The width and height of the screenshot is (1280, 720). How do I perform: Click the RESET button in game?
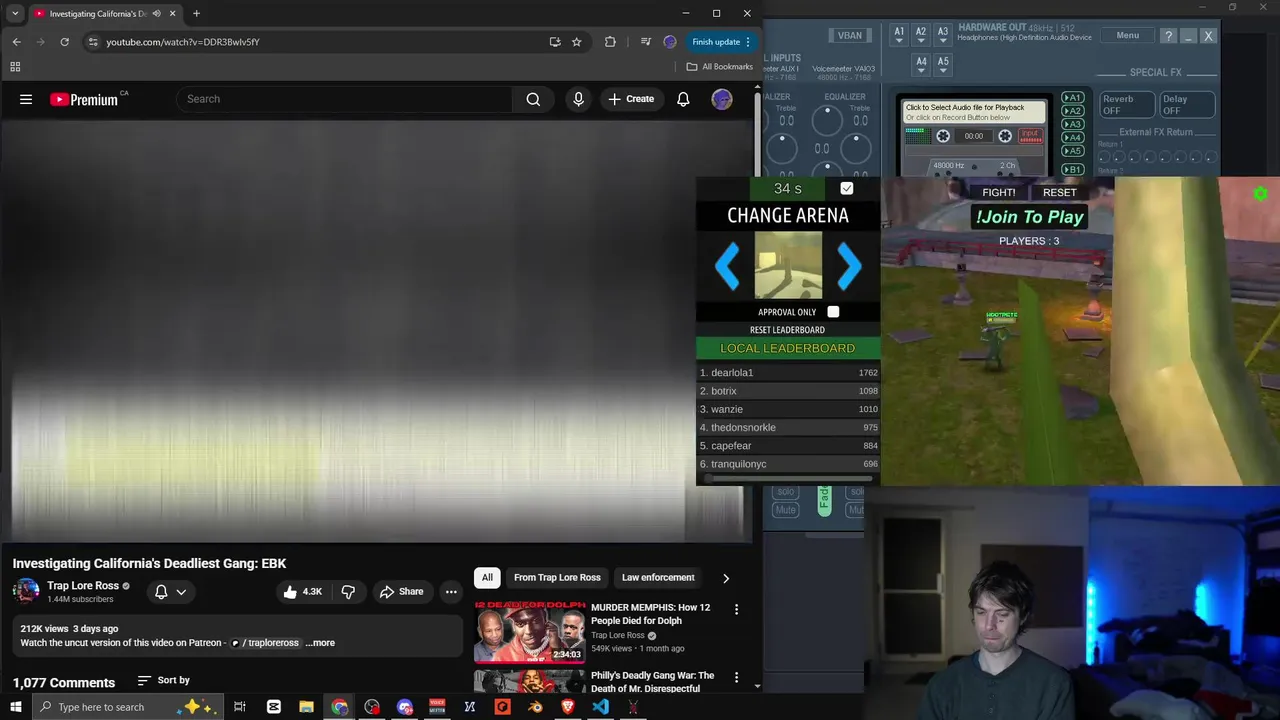pyautogui.click(x=1060, y=192)
